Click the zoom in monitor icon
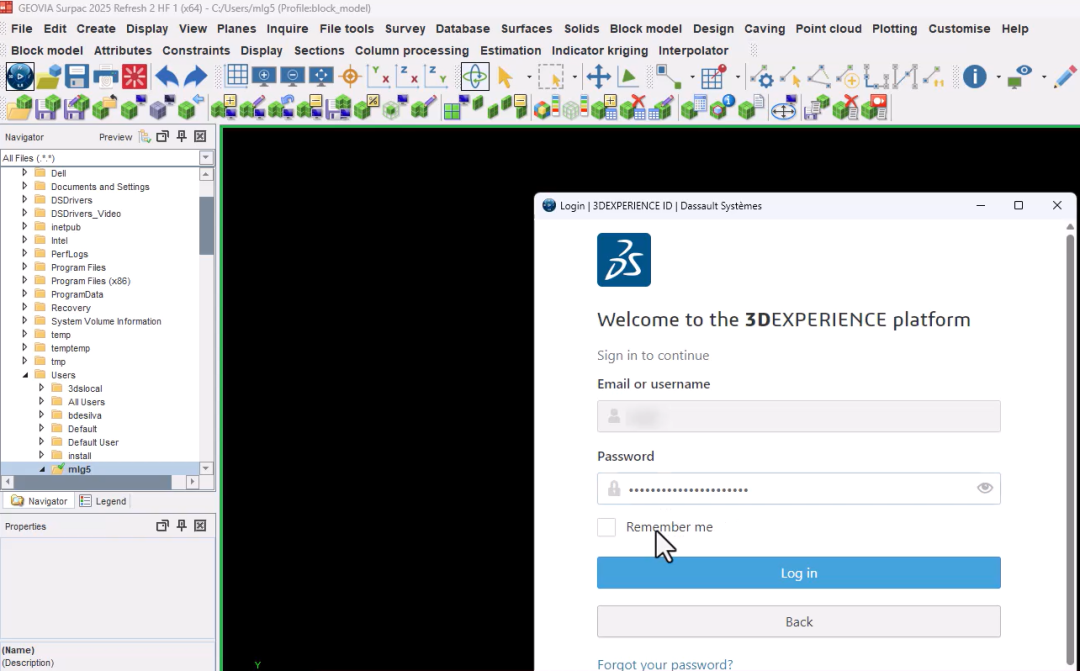This screenshot has height=671, width=1080. coord(264,76)
